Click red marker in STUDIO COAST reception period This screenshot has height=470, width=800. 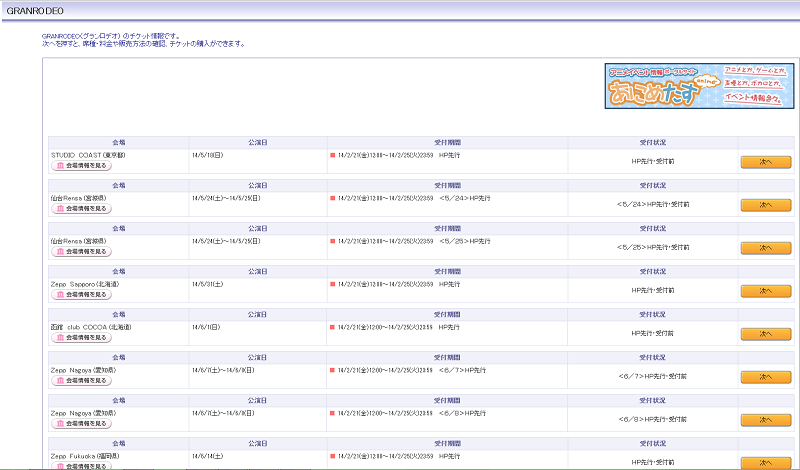point(332,156)
